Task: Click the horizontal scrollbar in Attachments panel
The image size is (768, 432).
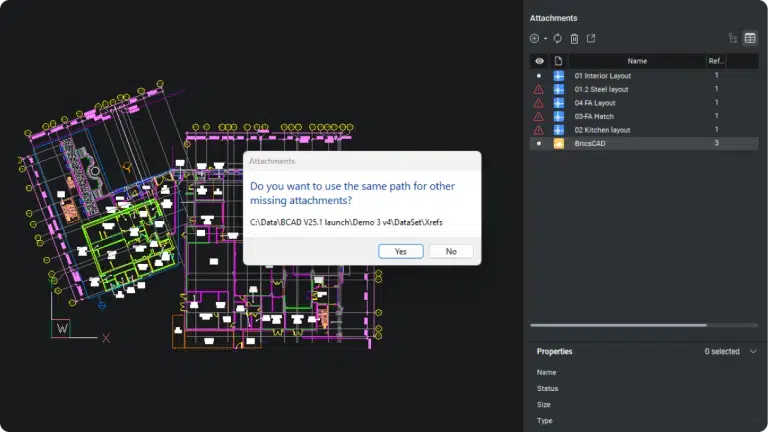Action: (x=618, y=325)
